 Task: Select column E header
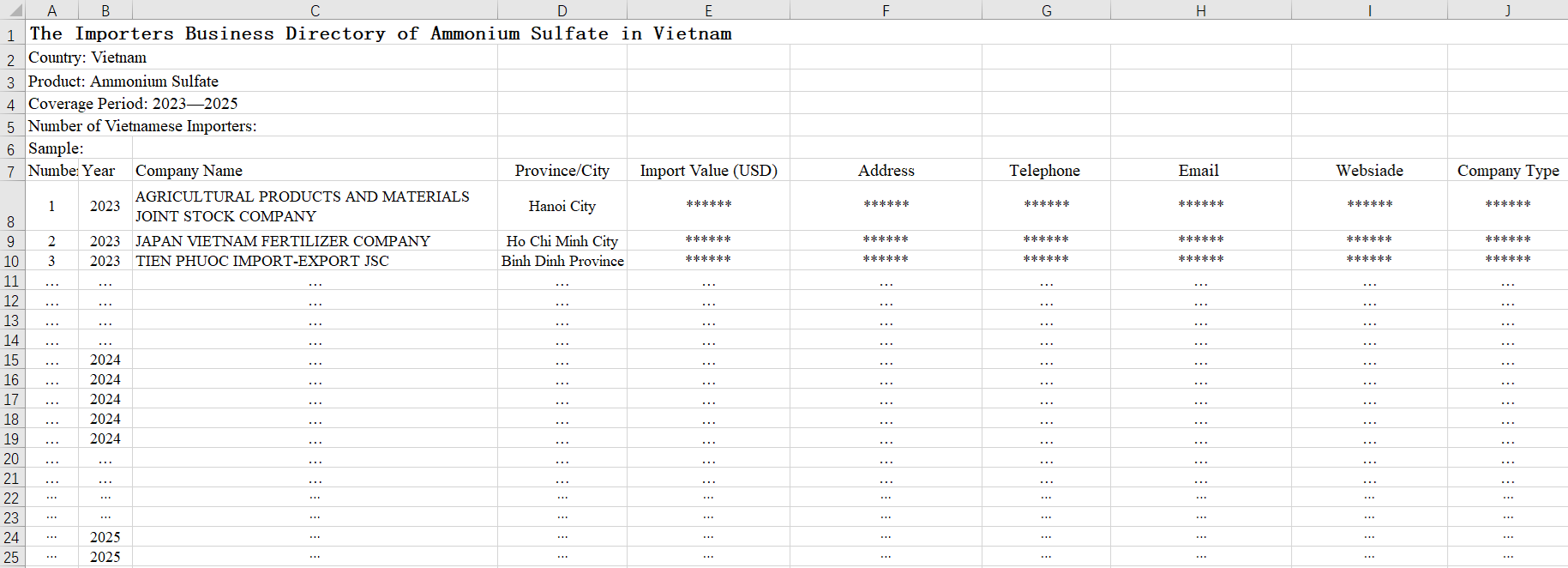point(708,10)
